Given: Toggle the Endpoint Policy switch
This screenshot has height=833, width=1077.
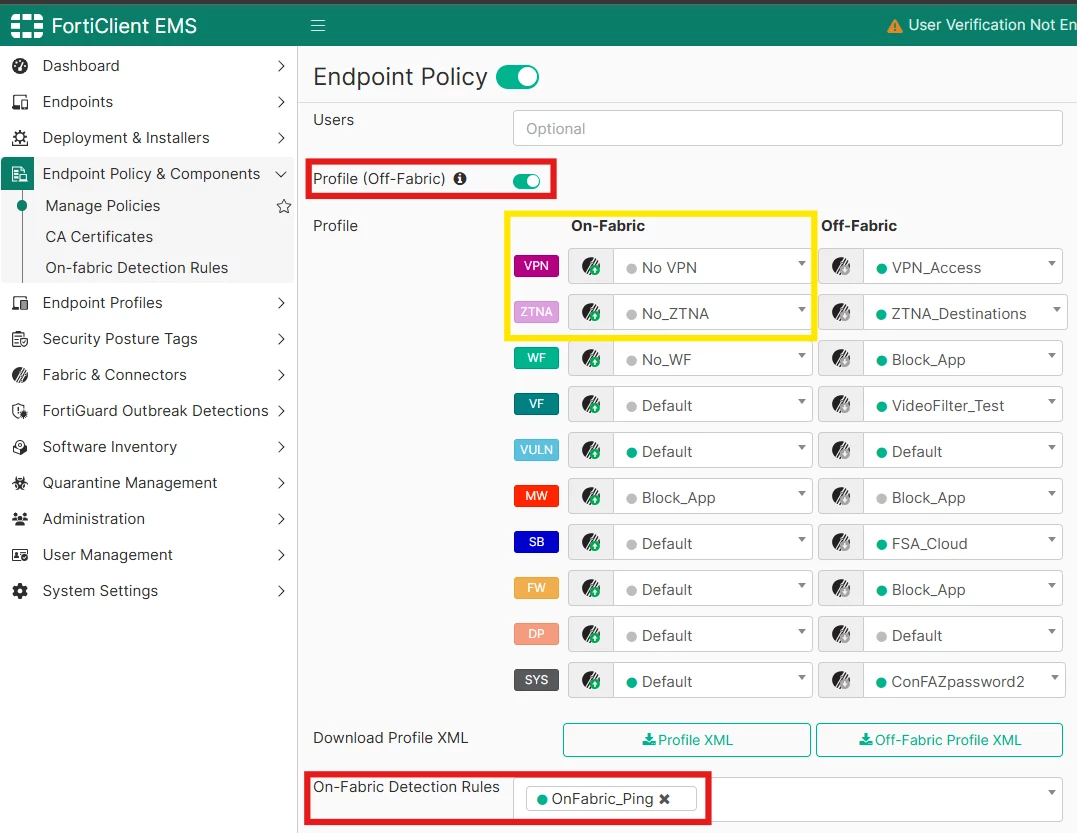Looking at the screenshot, I should (x=517, y=77).
